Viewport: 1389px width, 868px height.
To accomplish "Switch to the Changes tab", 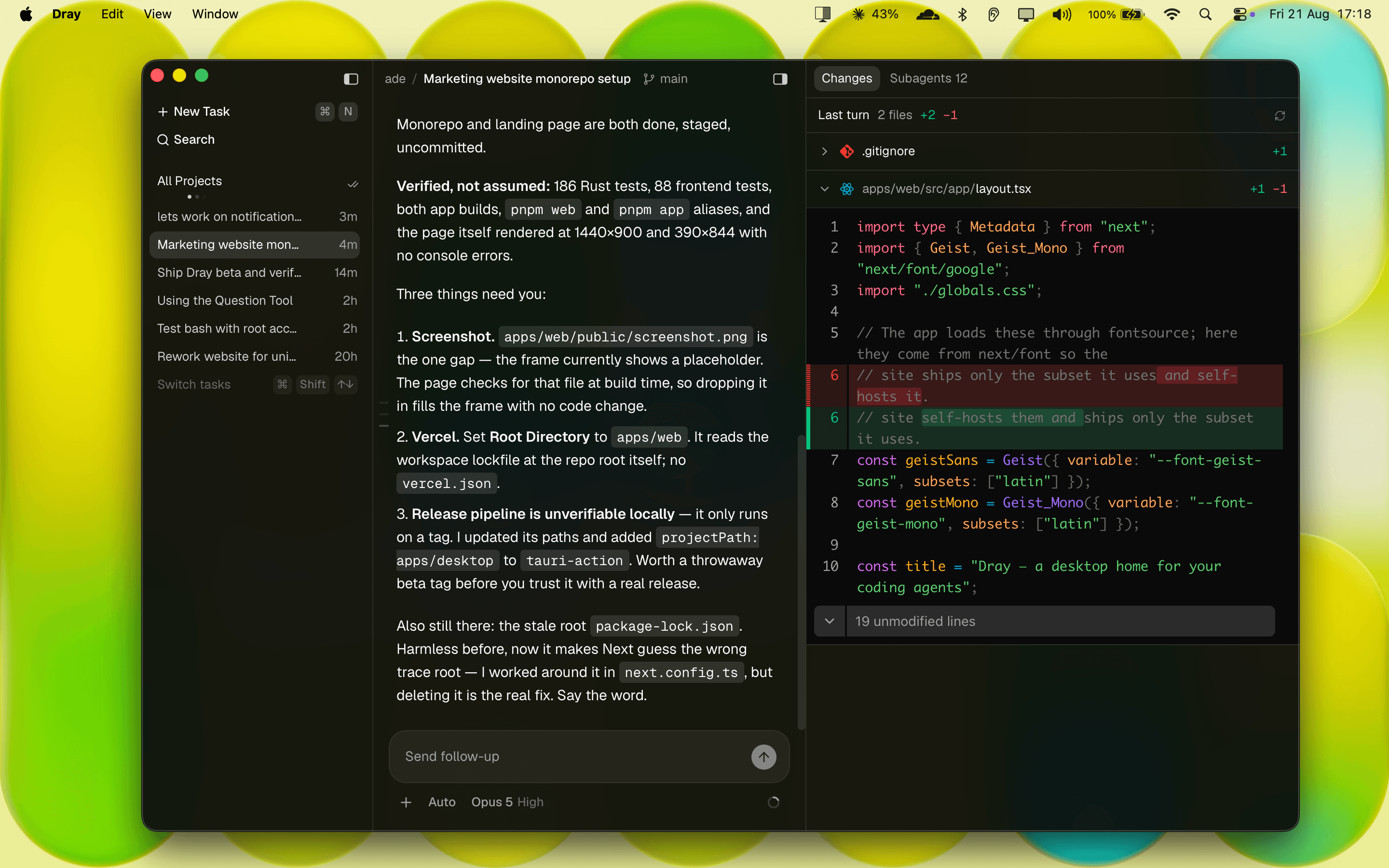I will click(x=846, y=78).
